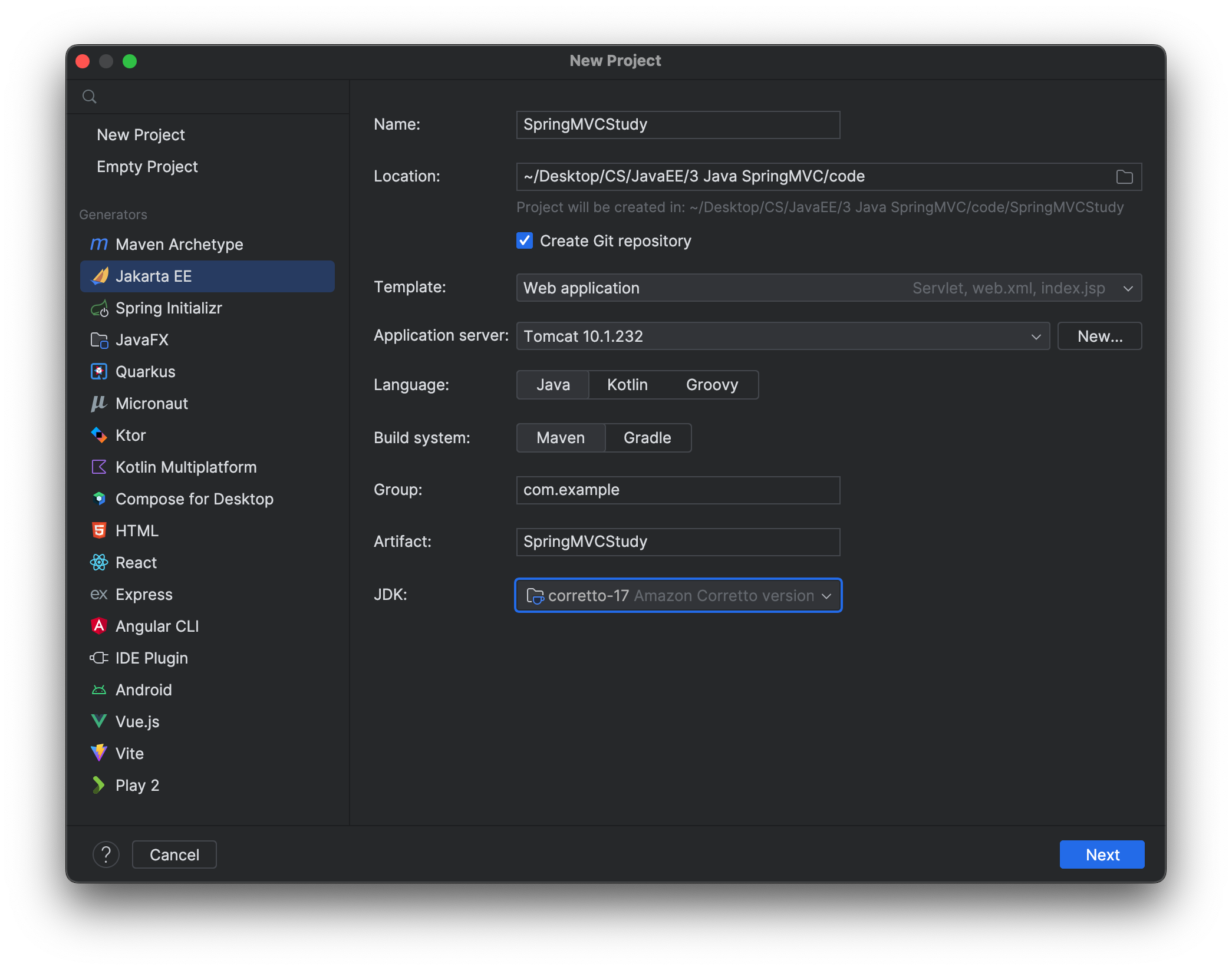Expand the Application server dropdown

[x=1036, y=336]
